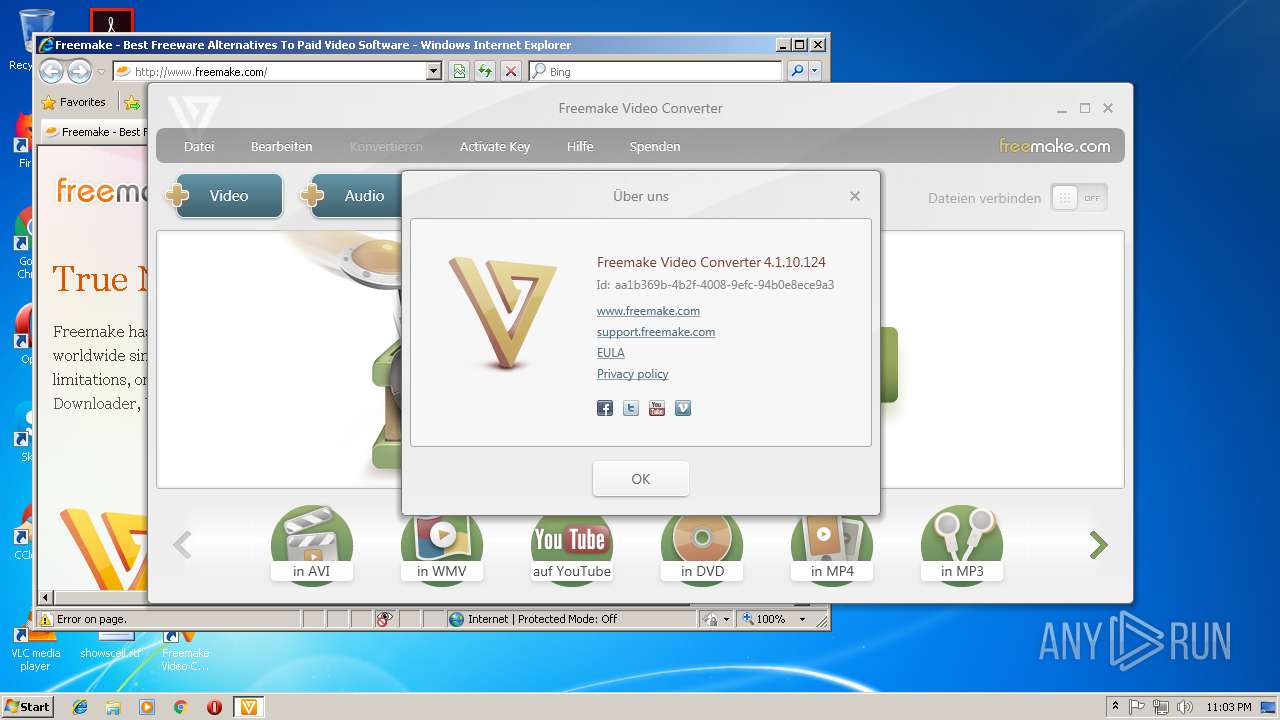Click Freemake Video Converter 4.1.10.124 version text
This screenshot has height=720, width=1280.
[711, 262]
